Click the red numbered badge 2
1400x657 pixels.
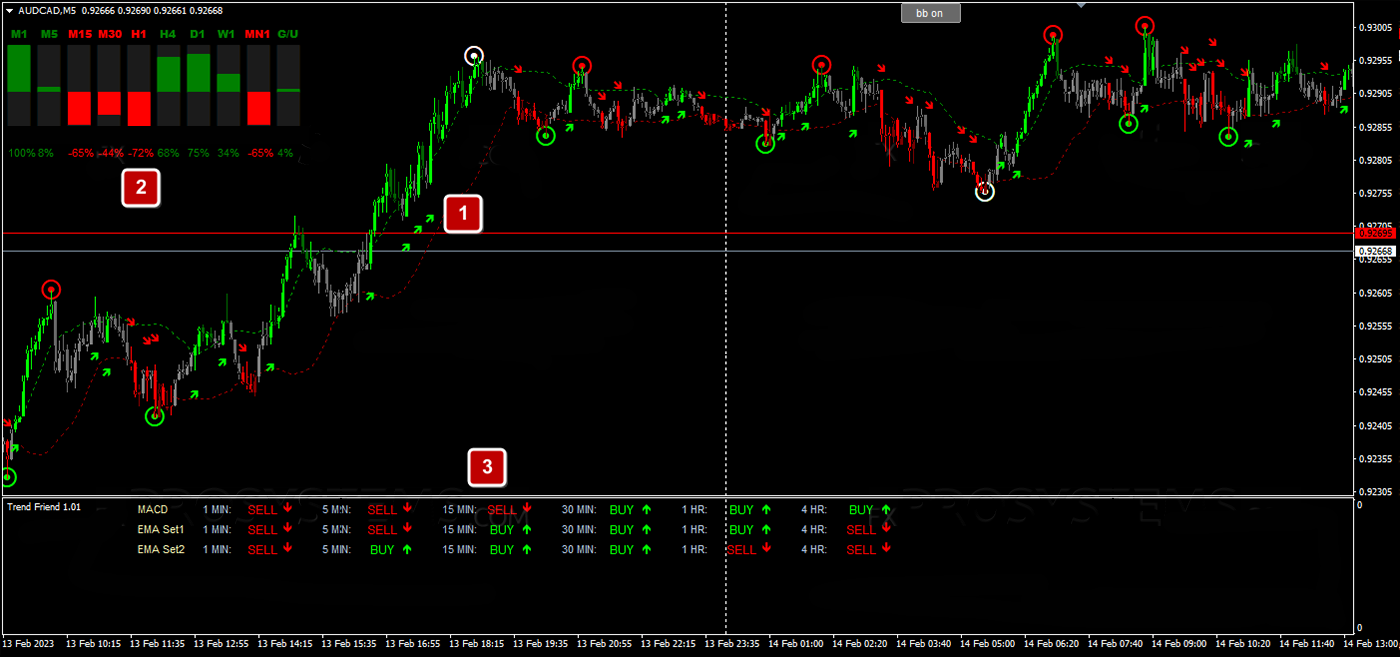coord(140,187)
